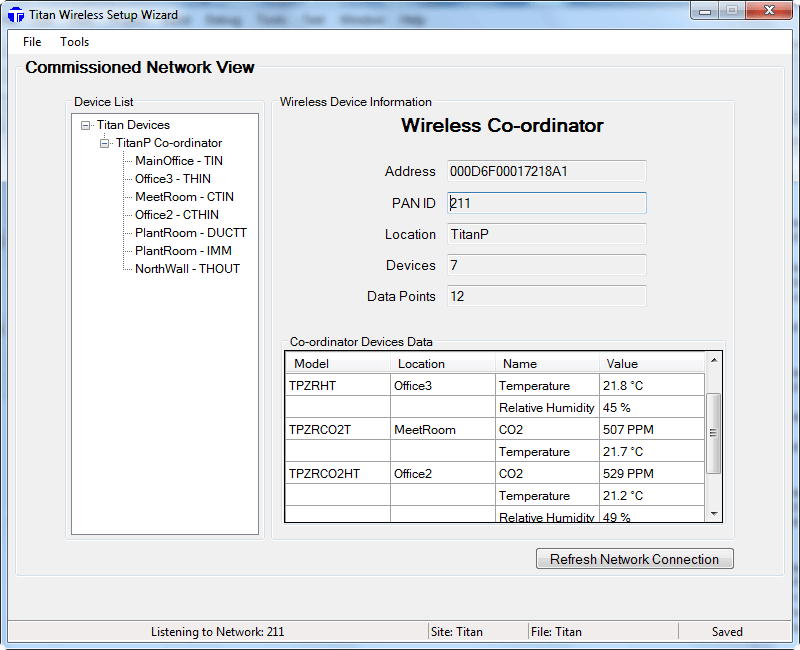Click Office3's Temperature name cell
This screenshot has height=650, width=800.
(x=547, y=386)
